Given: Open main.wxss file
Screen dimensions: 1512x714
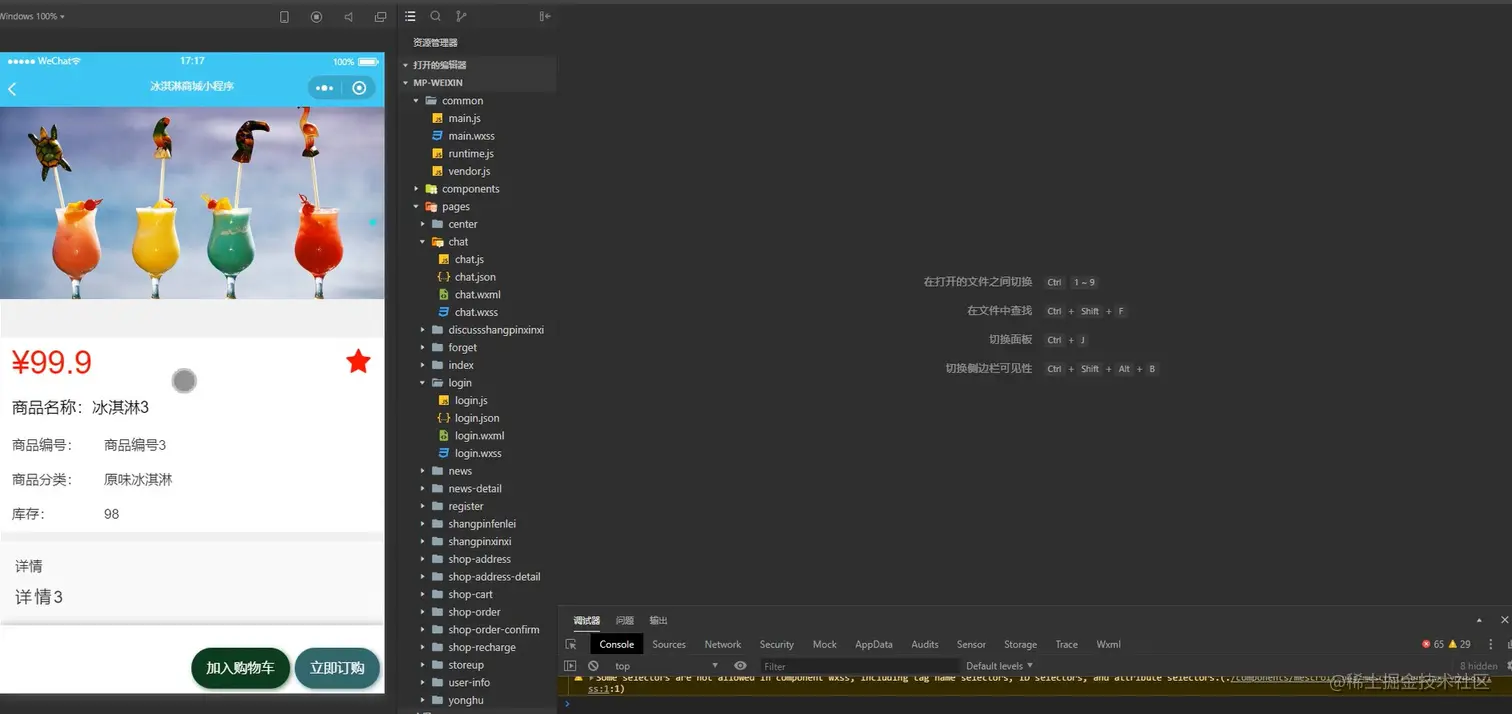Looking at the screenshot, I should (471, 136).
